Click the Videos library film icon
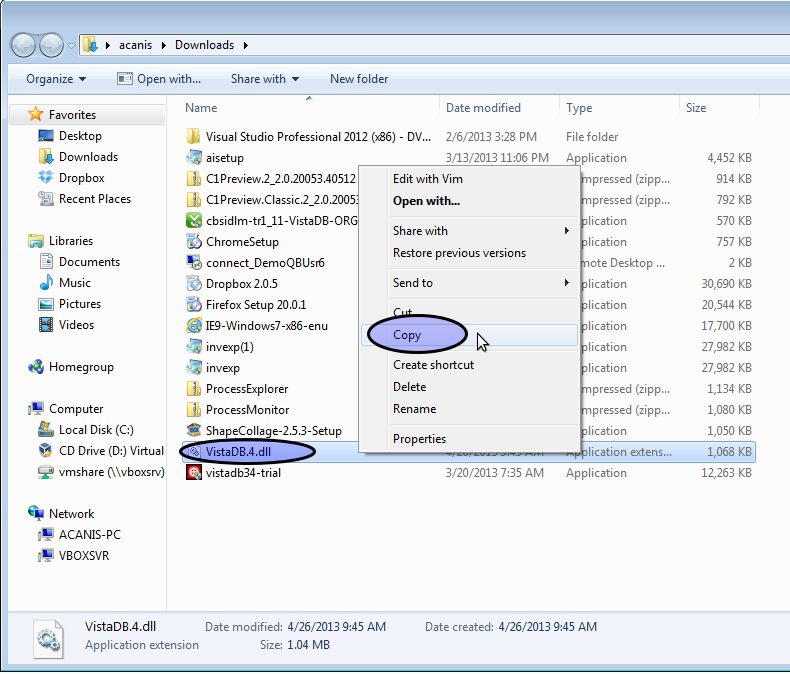Image resolution: width=790 pixels, height=674 pixels. (x=46, y=325)
